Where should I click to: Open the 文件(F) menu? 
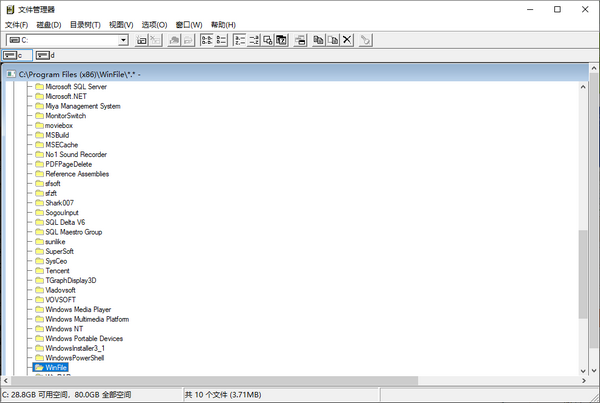click(x=17, y=24)
